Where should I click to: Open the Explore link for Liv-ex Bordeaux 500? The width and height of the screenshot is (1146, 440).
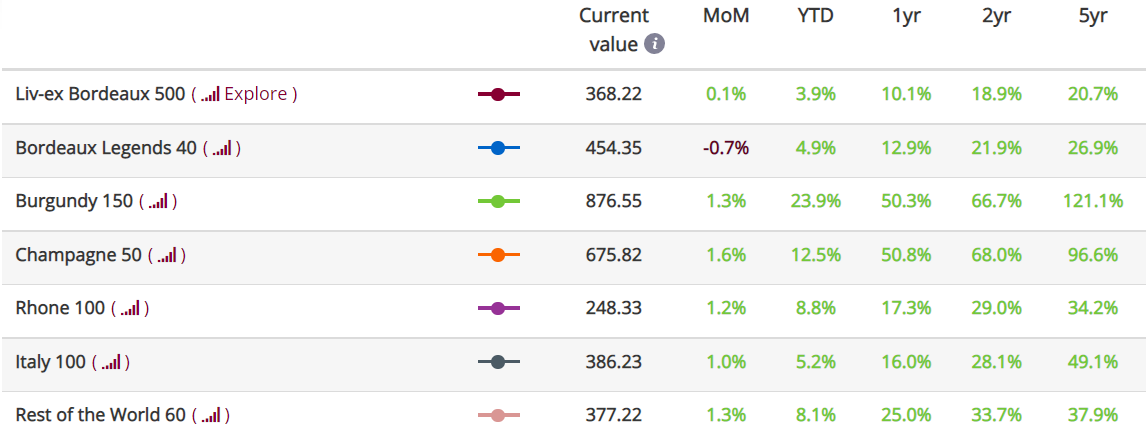256,94
